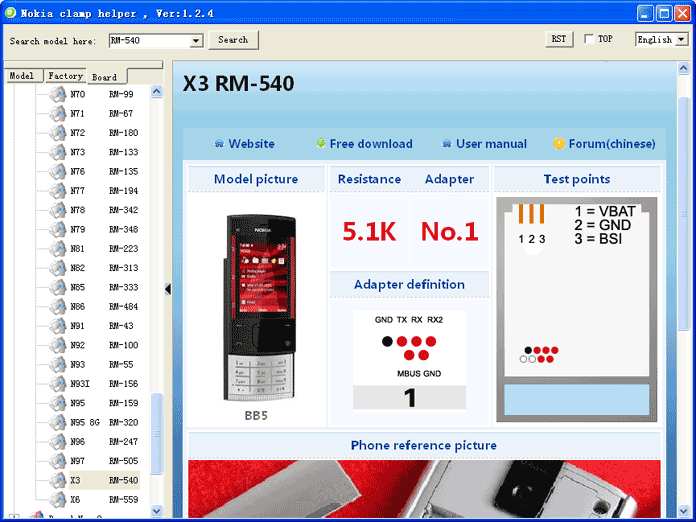The height and width of the screenshot is (522, 696).
Task: Click the phone icon beside N79
Action: point(58,229)
